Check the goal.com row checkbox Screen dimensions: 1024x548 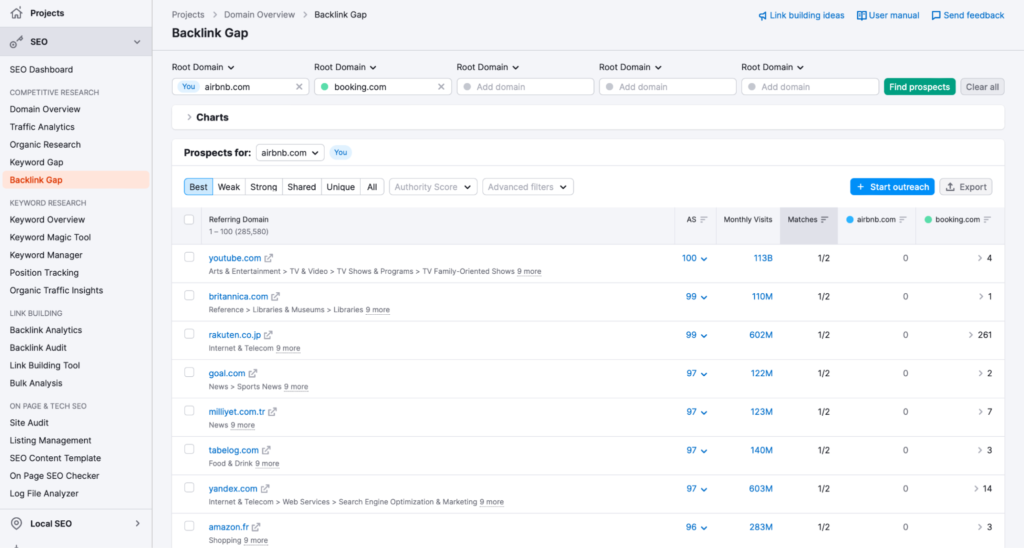point(189,372)
